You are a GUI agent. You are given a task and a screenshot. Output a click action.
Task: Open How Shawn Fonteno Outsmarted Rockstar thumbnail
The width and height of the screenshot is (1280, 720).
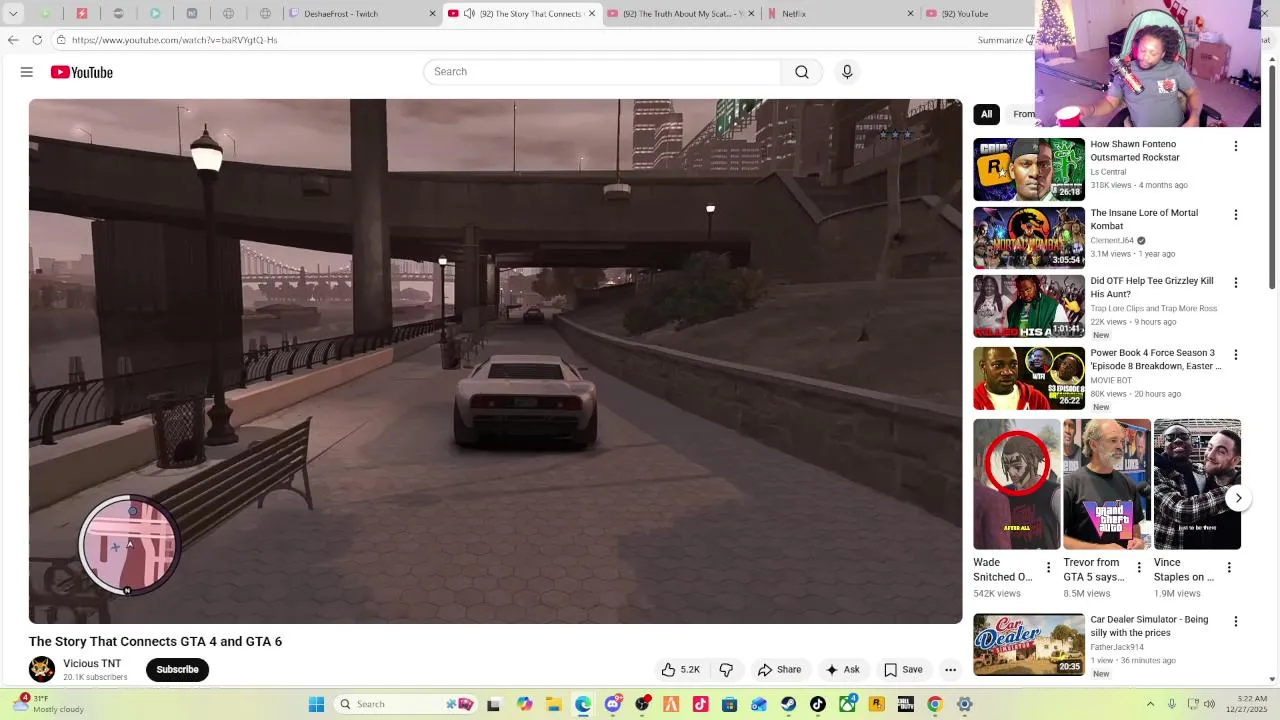tap(1029, 169)
